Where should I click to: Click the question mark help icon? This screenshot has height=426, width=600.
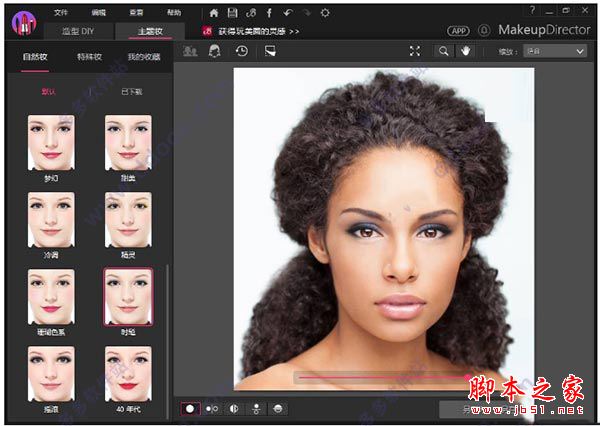tap(532, 10)
